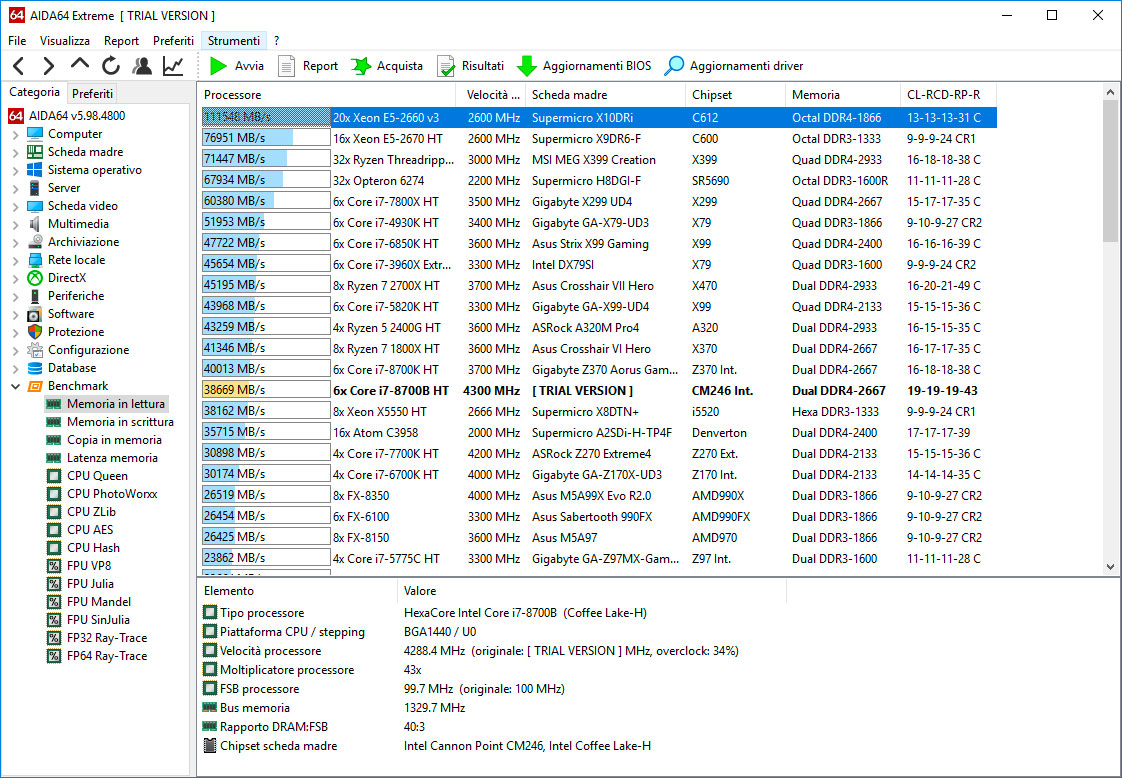
Task: Open Aggiornamenti driver search icon
Action: click(x=675, y=66)
